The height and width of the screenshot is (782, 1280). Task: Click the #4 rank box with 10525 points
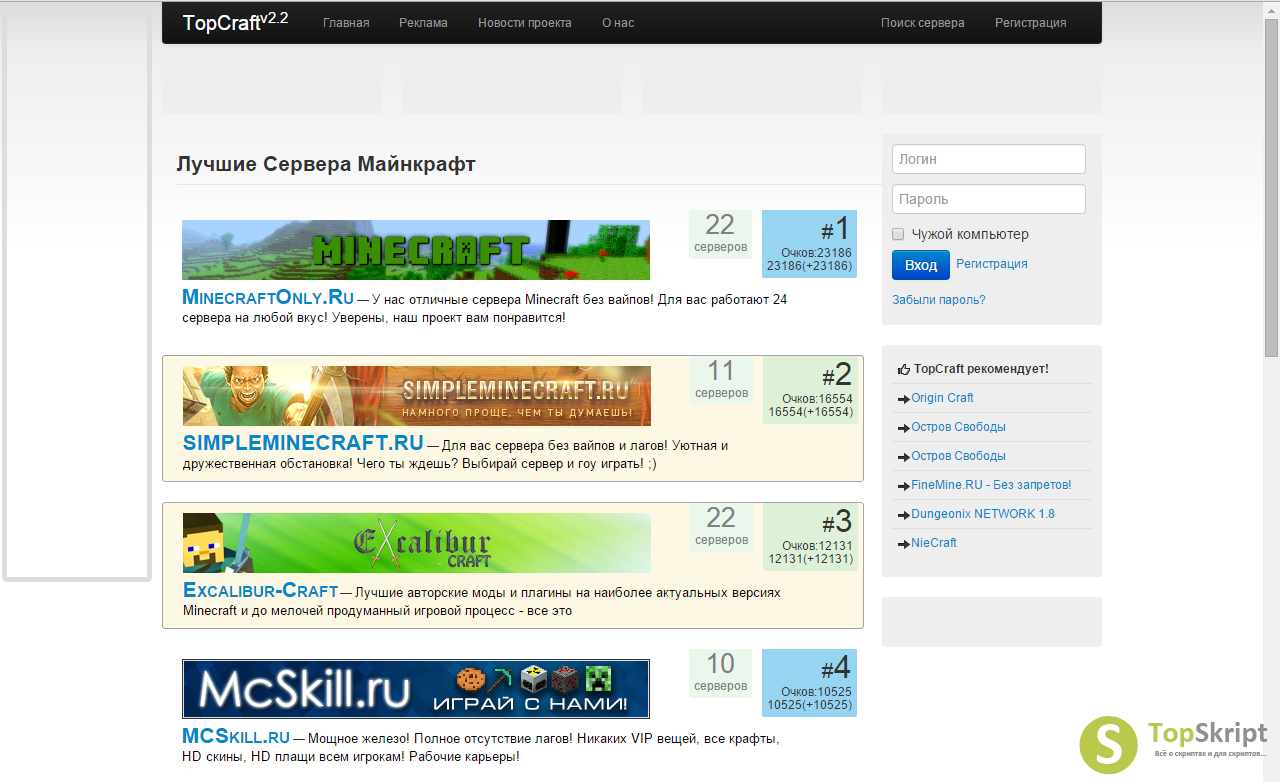pos(809,683)
